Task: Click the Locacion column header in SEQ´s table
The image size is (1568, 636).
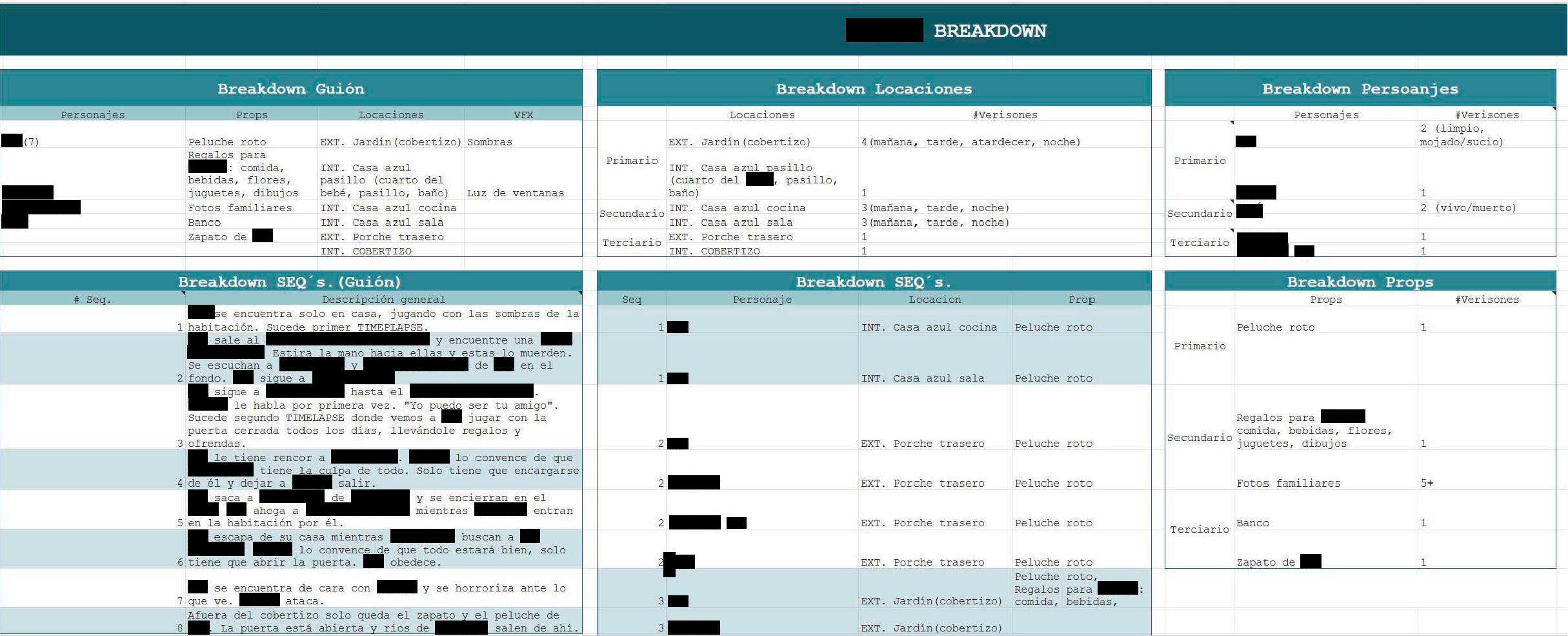Action: [x=934, y=300]
